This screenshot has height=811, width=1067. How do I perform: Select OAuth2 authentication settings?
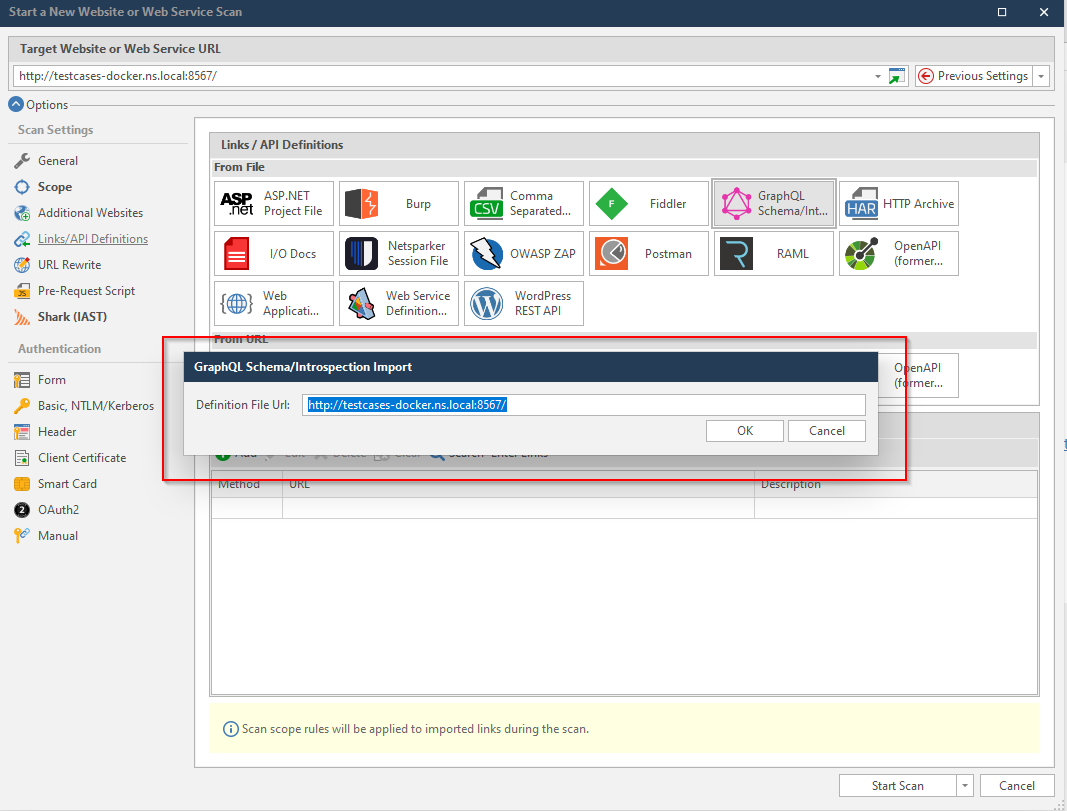pos(58,510)
